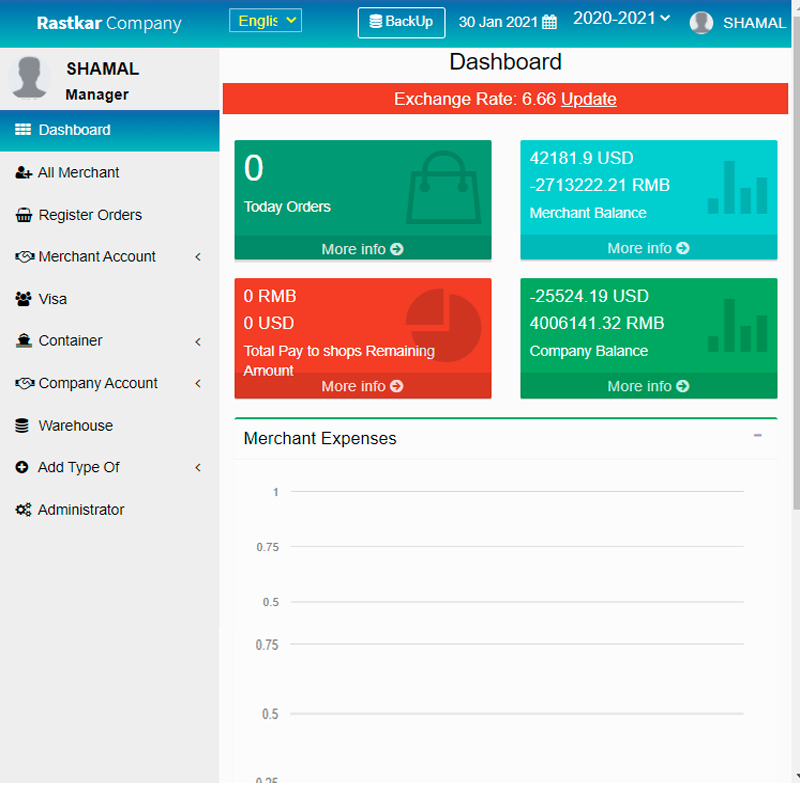800x800 pixels.
Task: Go to Register Orders in the sidebar
Action: pyautogui.click(x=90, y=215)
